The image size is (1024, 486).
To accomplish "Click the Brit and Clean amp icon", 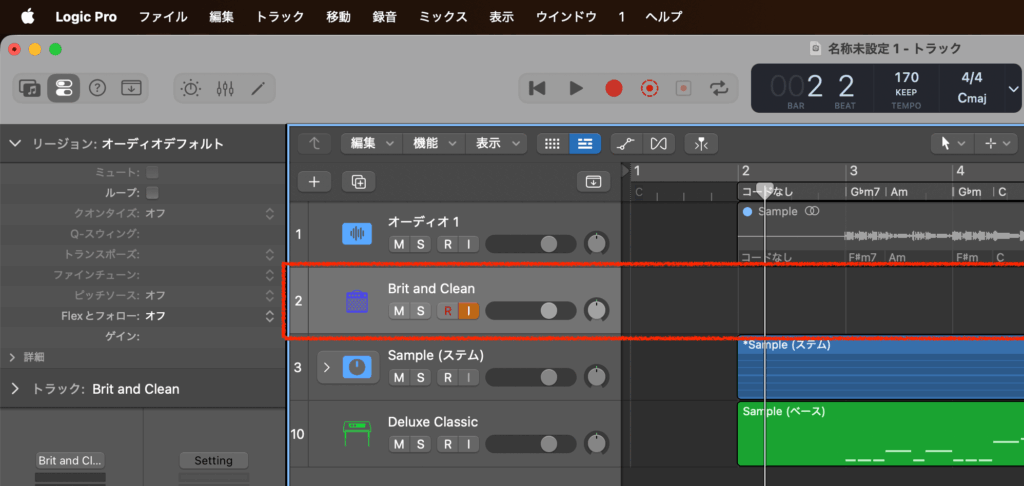I will pyautogui.click(x=357, y=301).
